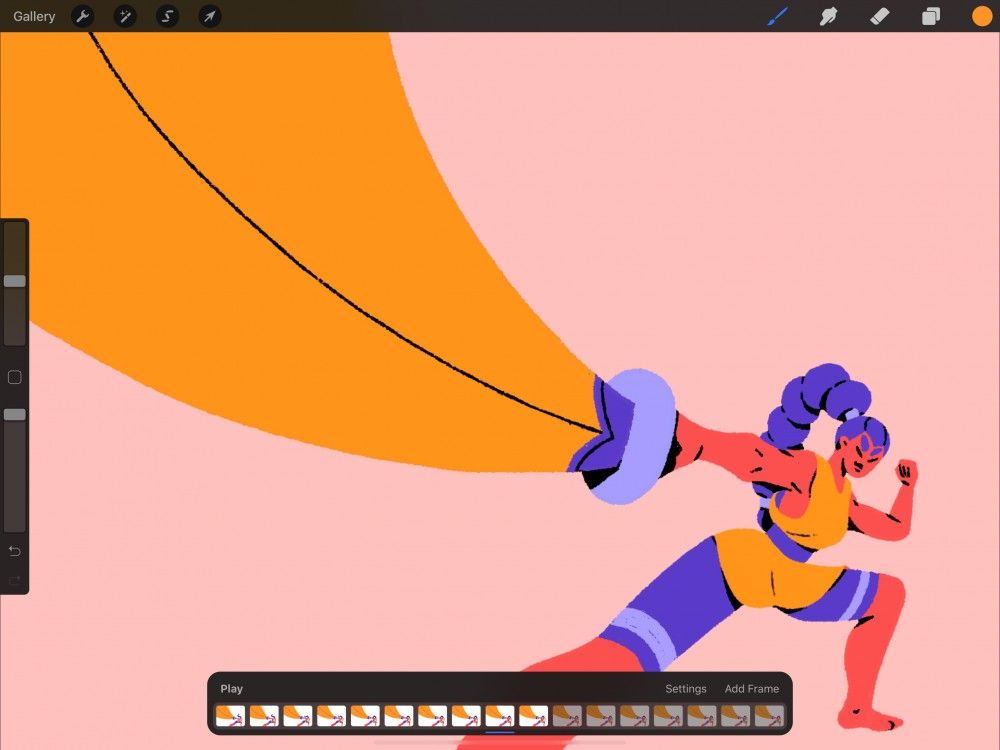Return to the Gallery

click(x=33, y=16)
